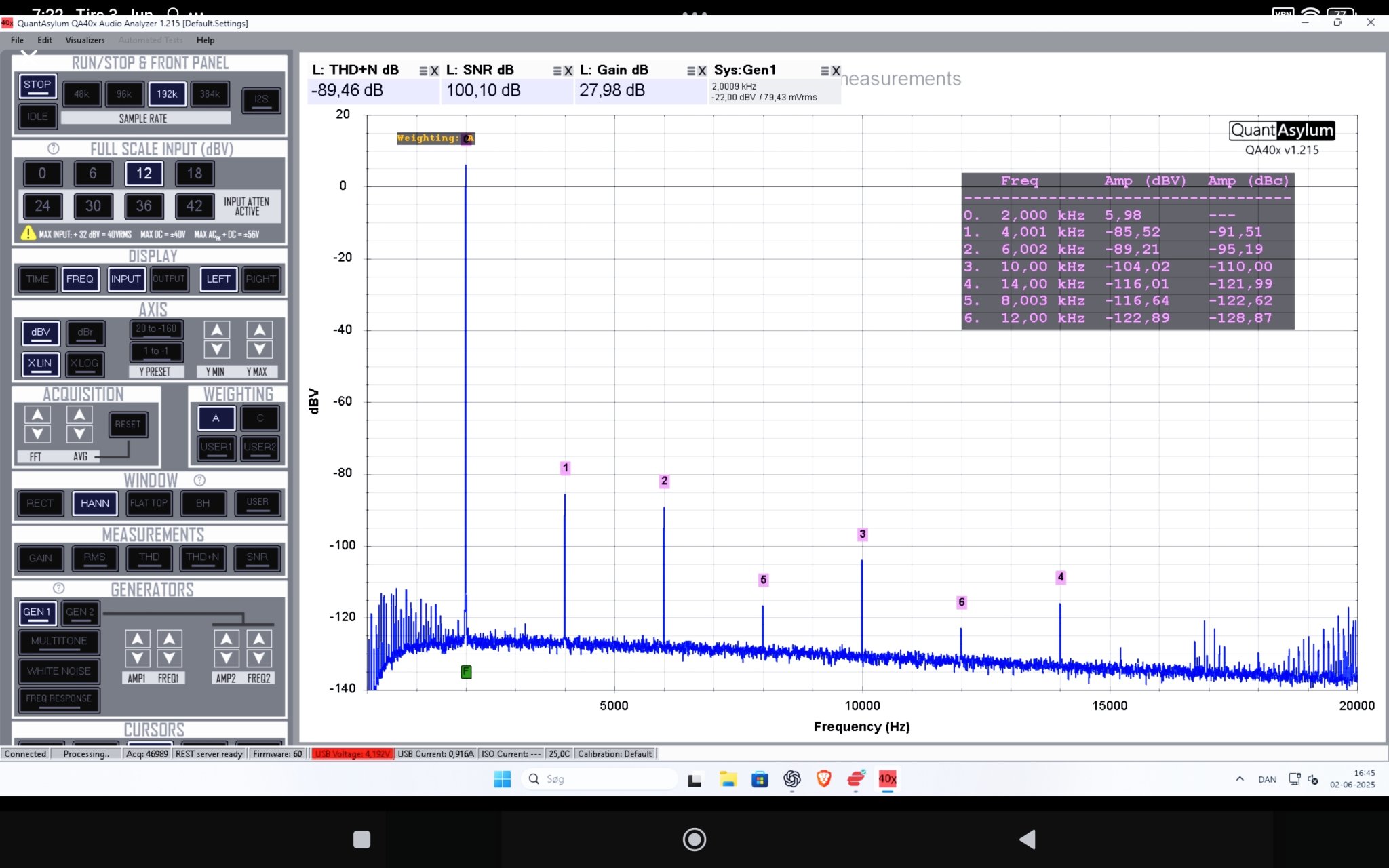1389x868 pixels.
Task: Open the Gain measurement hamburger menu
Action: point(691,71)
